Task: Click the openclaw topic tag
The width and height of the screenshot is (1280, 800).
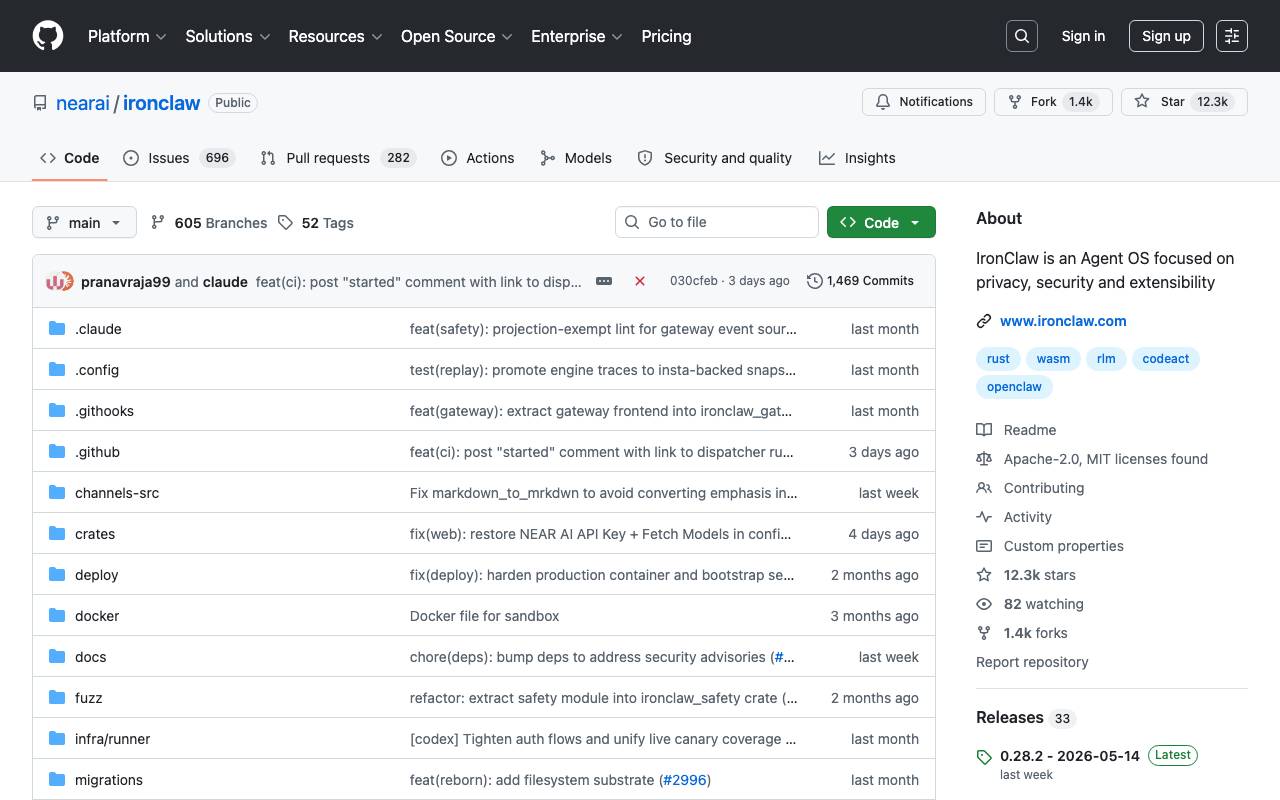Action: point(1014,387)
